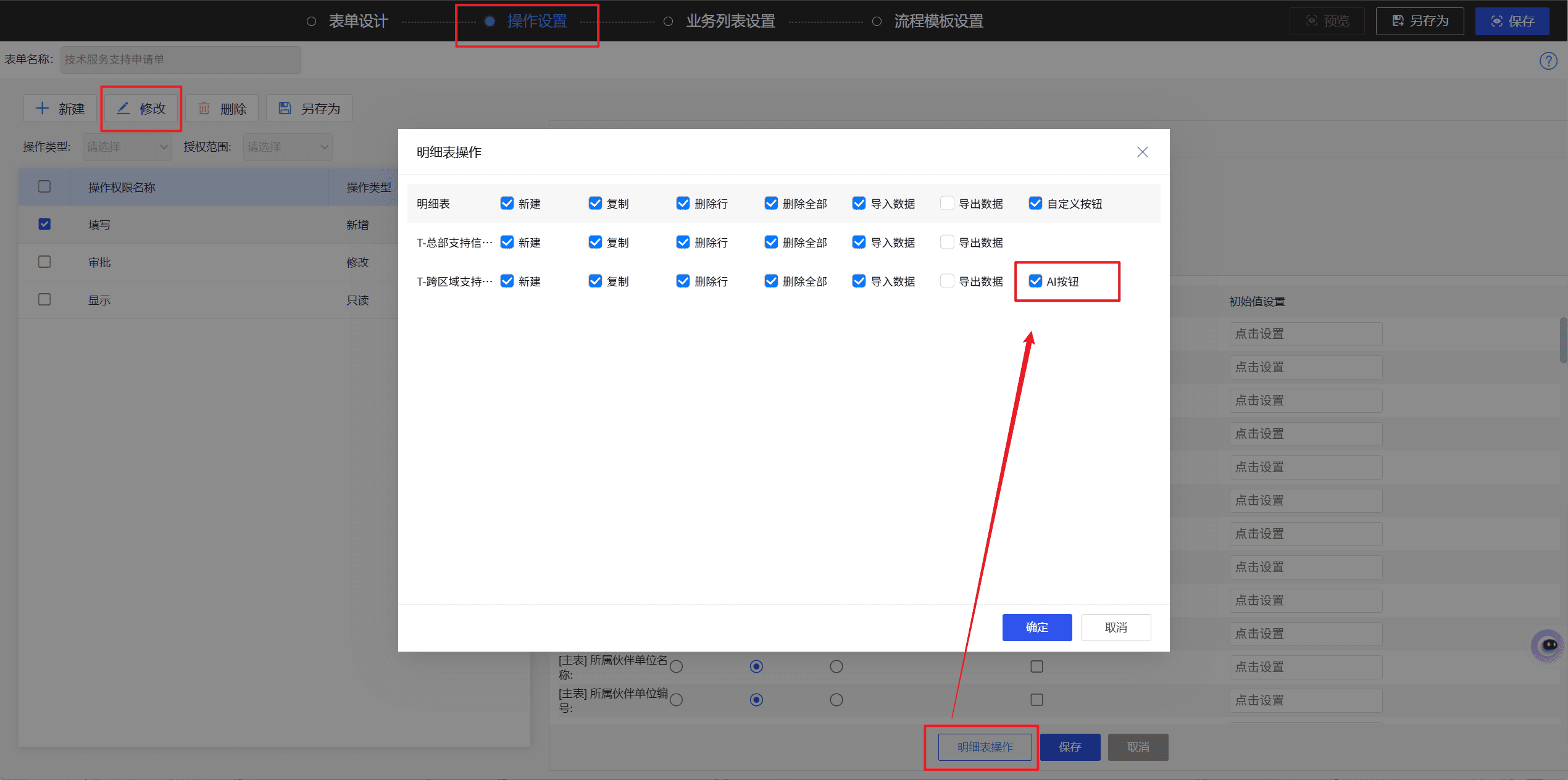Click the 修改 pencil toolbar button
Screen dimensions: 1568x780
(141, 109)
